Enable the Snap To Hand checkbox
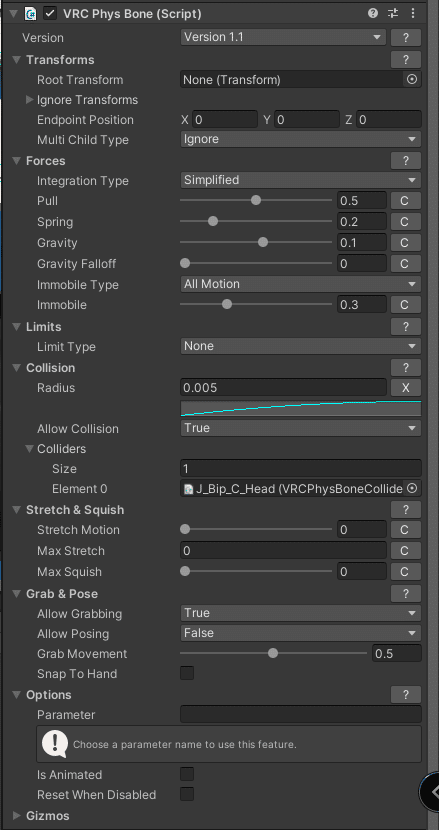The image size is (439, 830). [x=187, y=673]
